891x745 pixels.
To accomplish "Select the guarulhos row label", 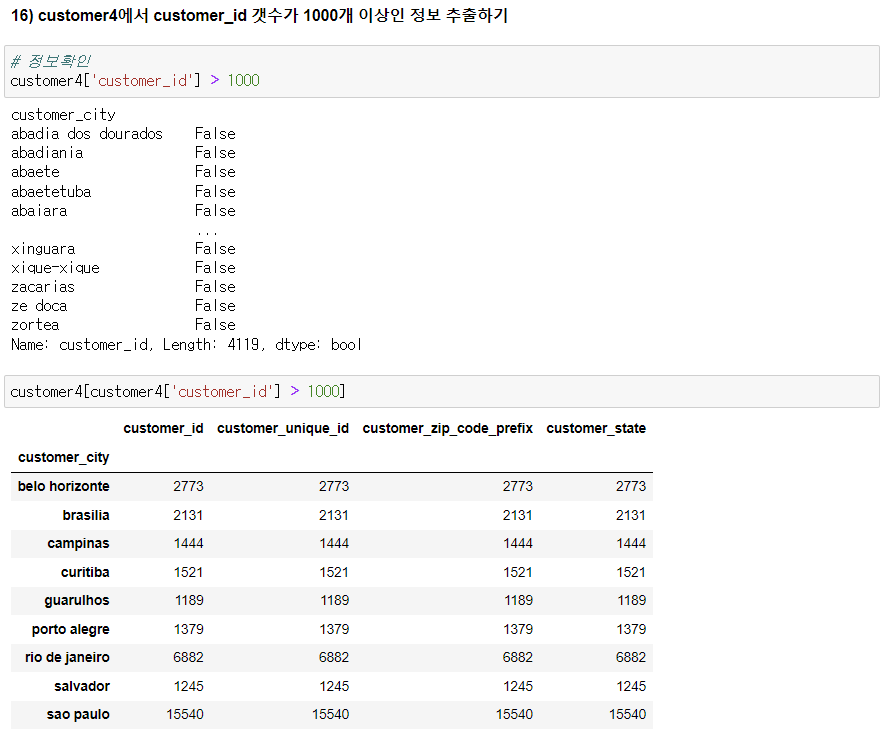I will coord(77,601).
